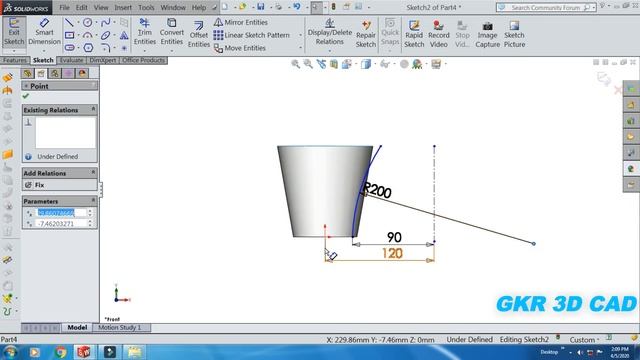Screen dimensions: 640x360
Task: Select the Ellipse sketch tool
Action: click(x=105, y=35)
